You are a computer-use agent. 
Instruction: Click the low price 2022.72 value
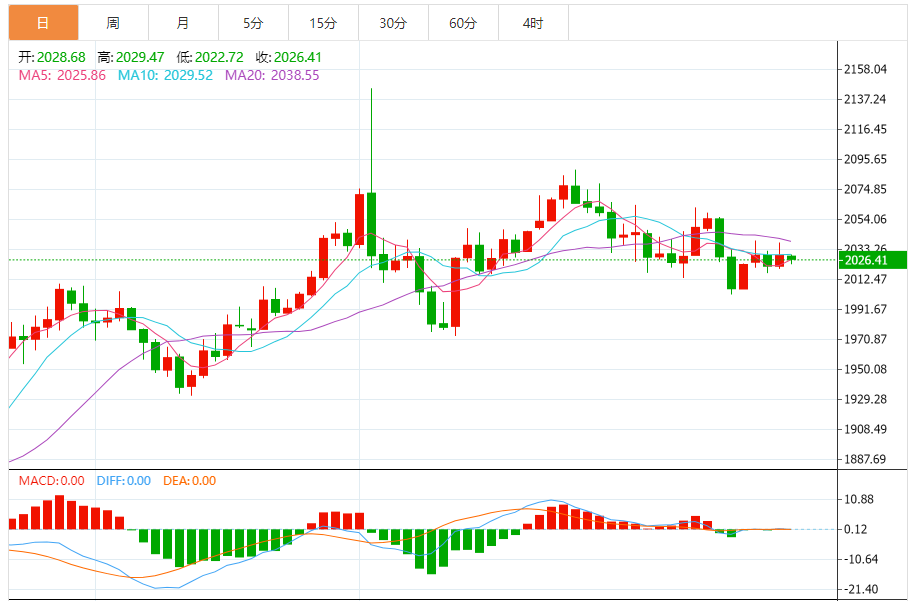click(x=219, y=57)
